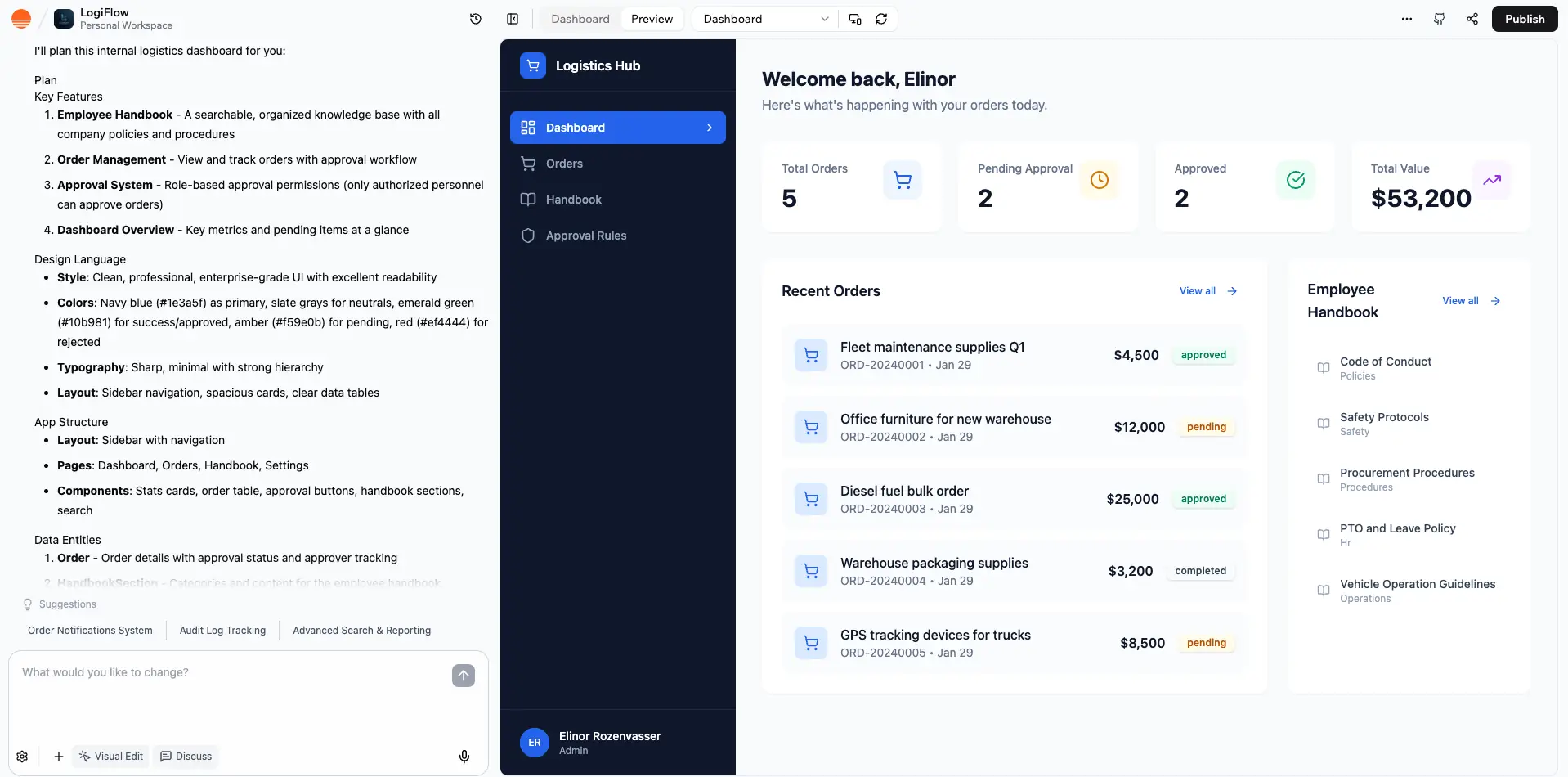This screenshot has height=777, width=1568.
Task: Switch to Preview mode
Action: [x=652, y=18]
